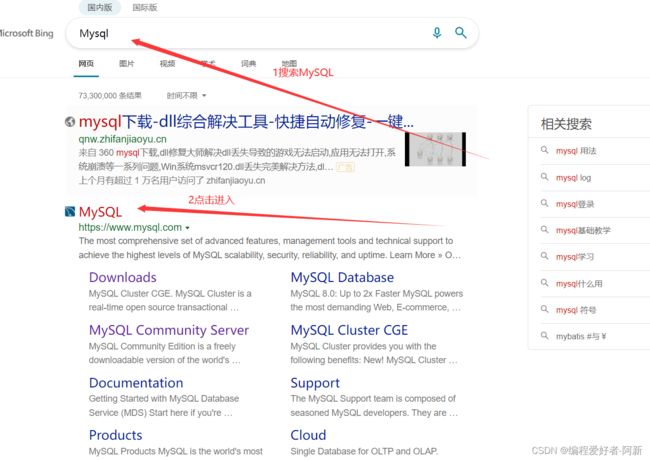Select the 国内版 toggle
Image resolution: width=650 pixels, height=460 pixels.
[x=99, y=7]
